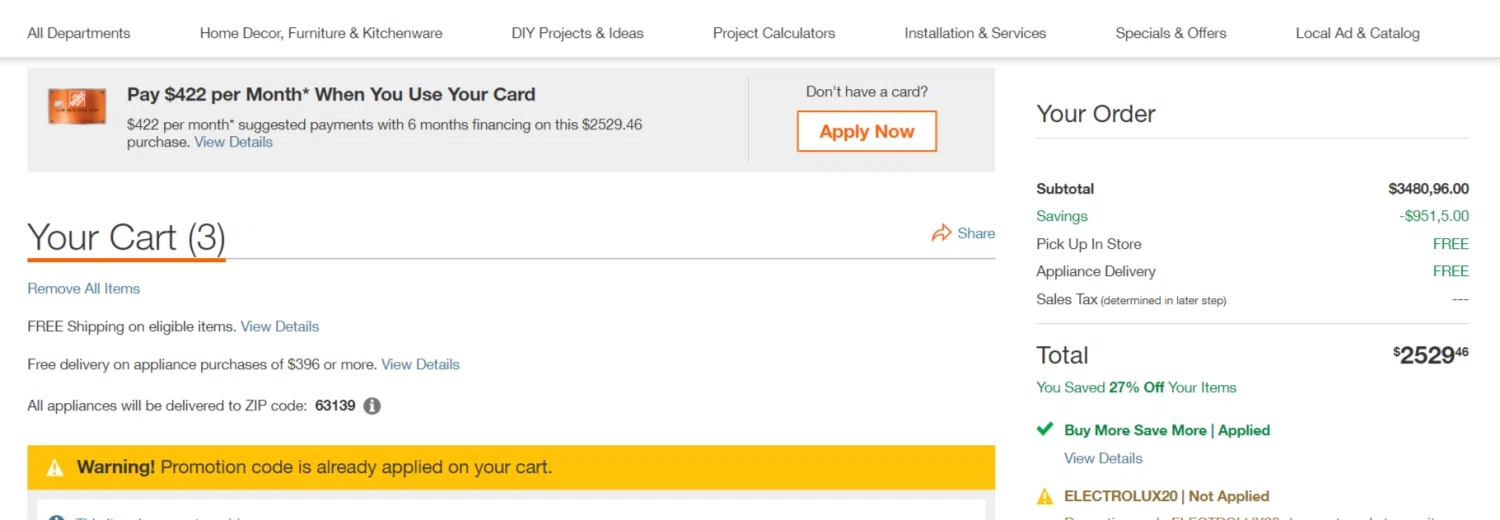Click Remove All Items link
Viewport: 1500px width, 520px height.
coord(84,289)
